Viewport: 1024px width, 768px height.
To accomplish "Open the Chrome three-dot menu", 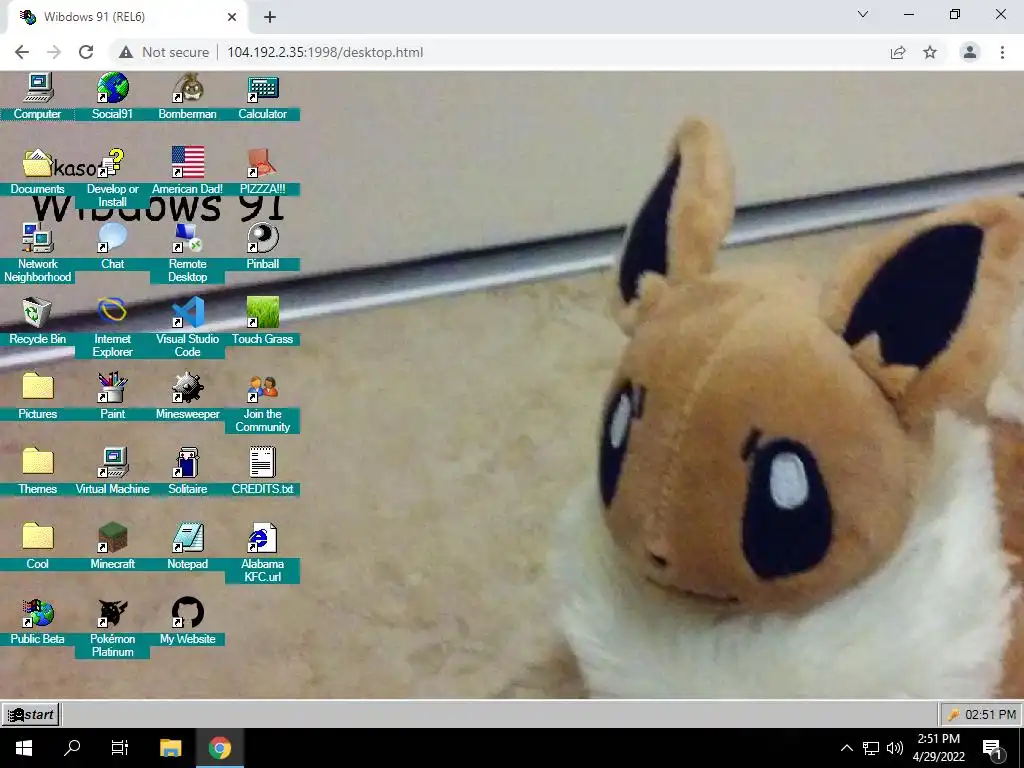I will [x=1002, y=52].
